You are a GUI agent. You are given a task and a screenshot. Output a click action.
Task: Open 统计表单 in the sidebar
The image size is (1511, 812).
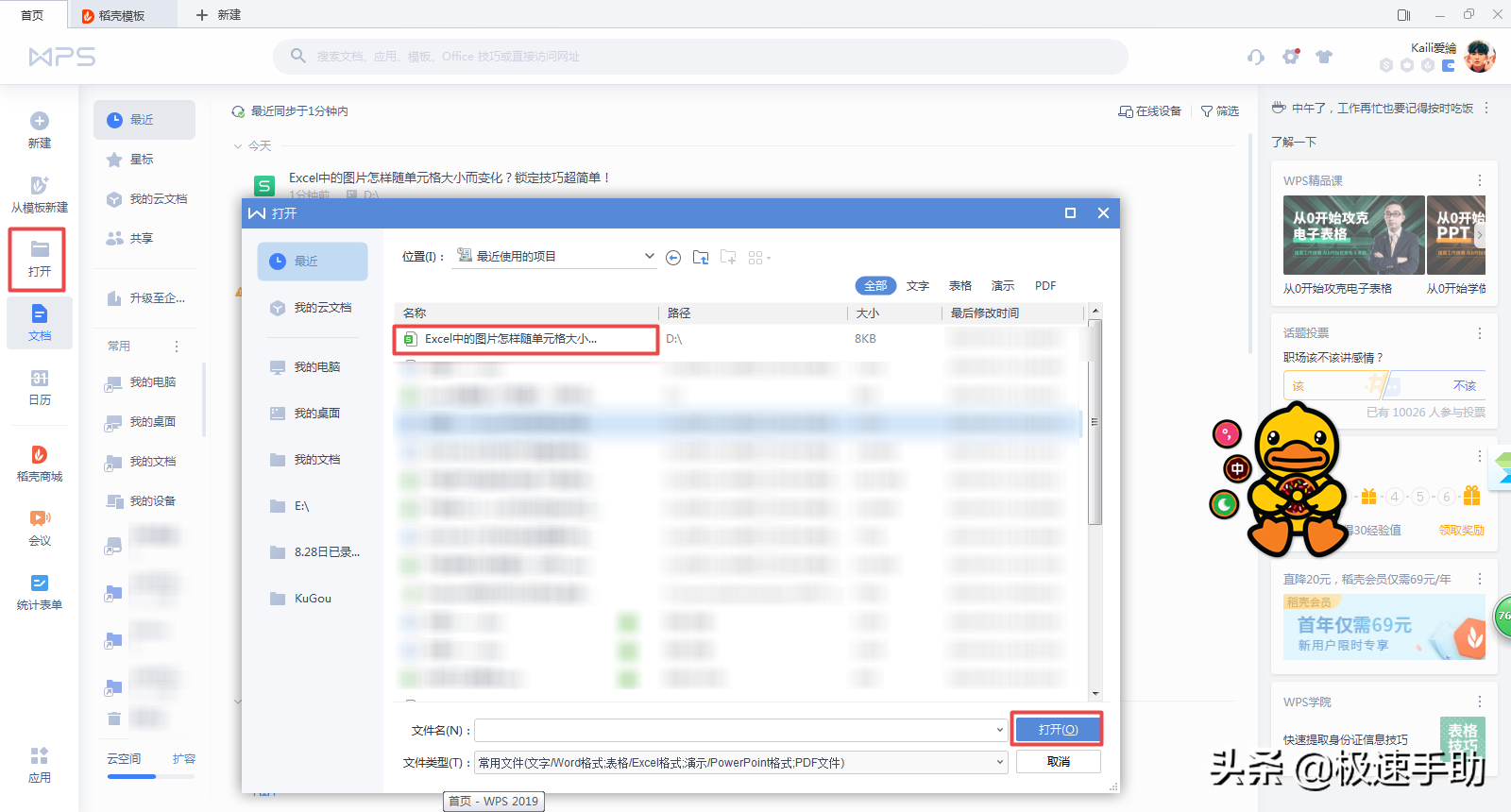click(40, 592)
